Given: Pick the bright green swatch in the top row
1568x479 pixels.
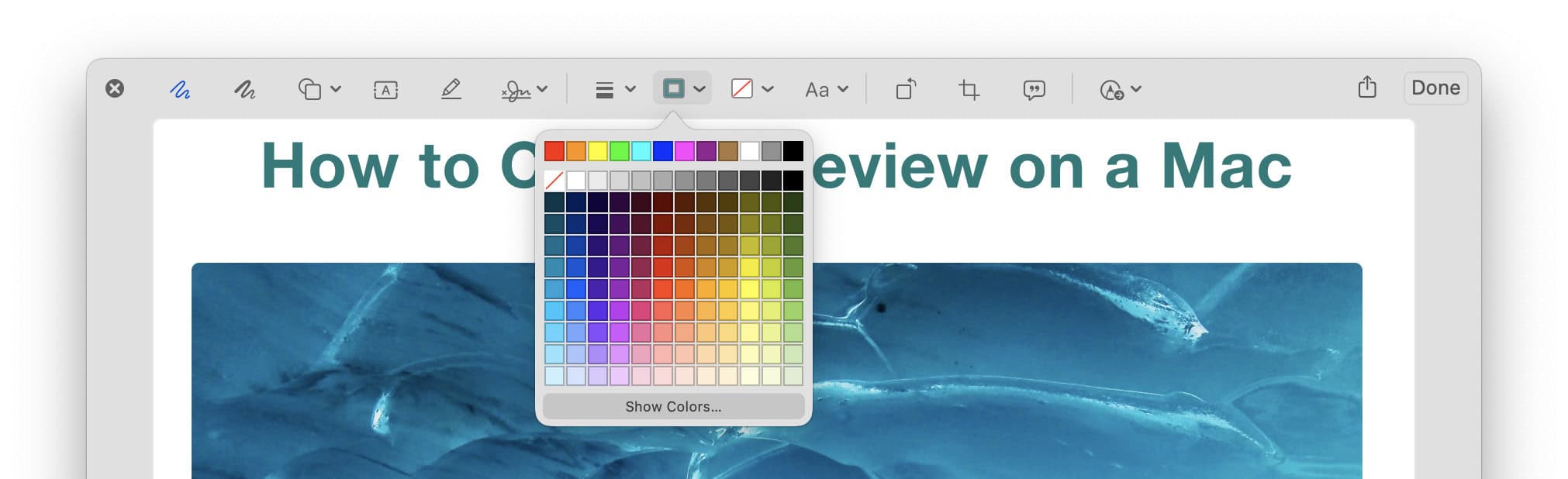Looking at the screenshot, I should pyautogui.click(x=620, y=150).
